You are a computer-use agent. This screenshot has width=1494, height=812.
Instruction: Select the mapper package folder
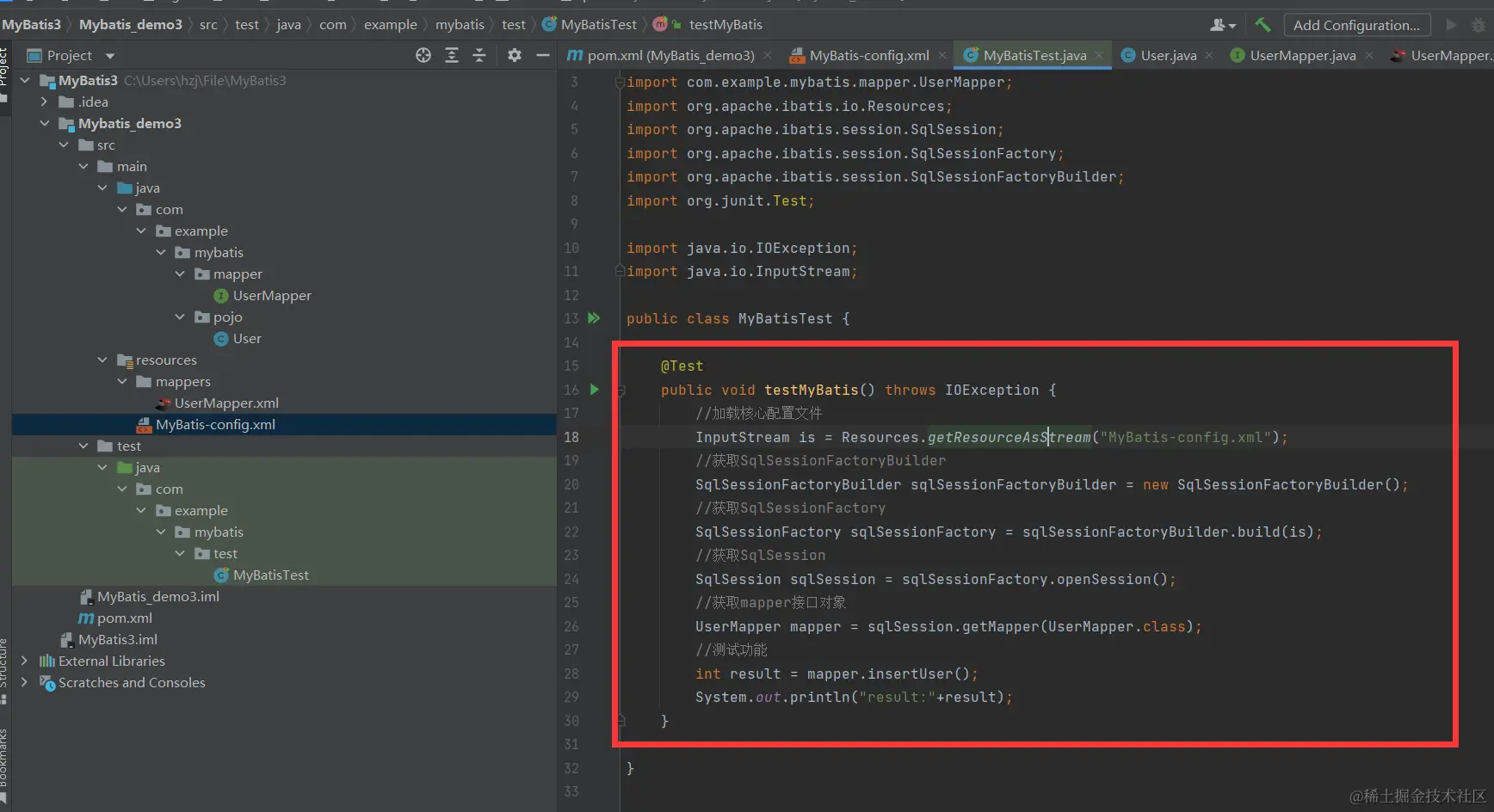228,274
